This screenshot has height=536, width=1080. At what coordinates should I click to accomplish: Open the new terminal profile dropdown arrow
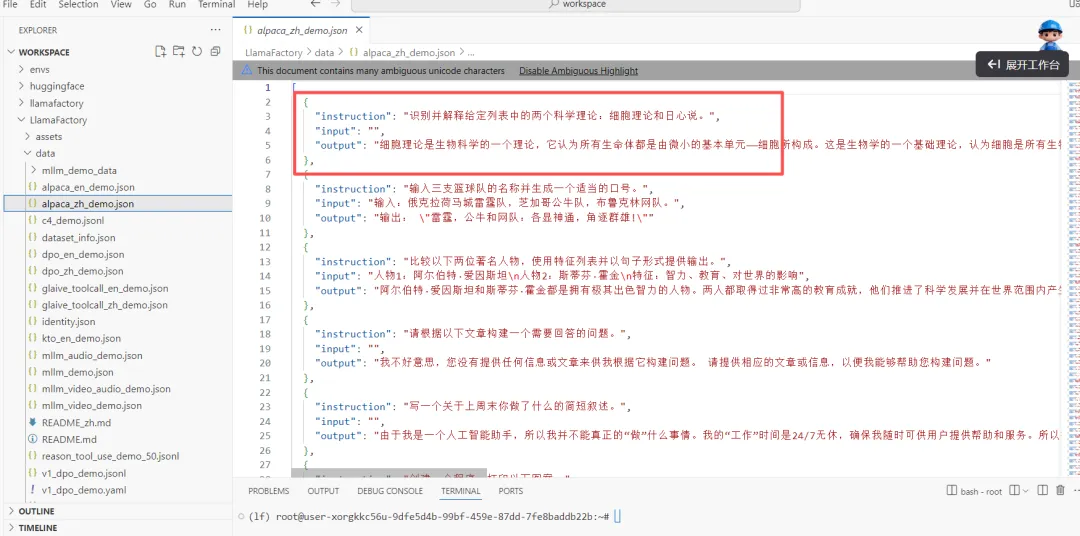click(1026, 491)
